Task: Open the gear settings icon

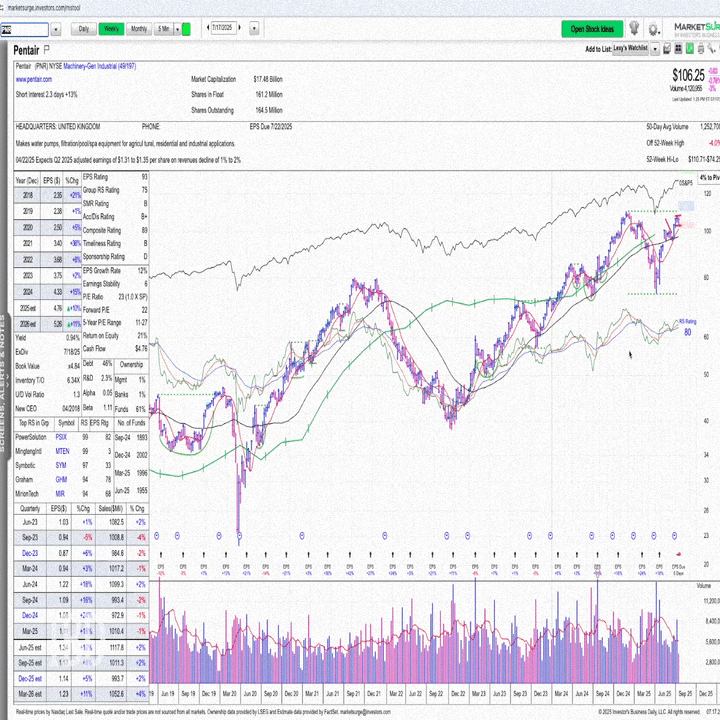Action: click(x=653, y=29)
